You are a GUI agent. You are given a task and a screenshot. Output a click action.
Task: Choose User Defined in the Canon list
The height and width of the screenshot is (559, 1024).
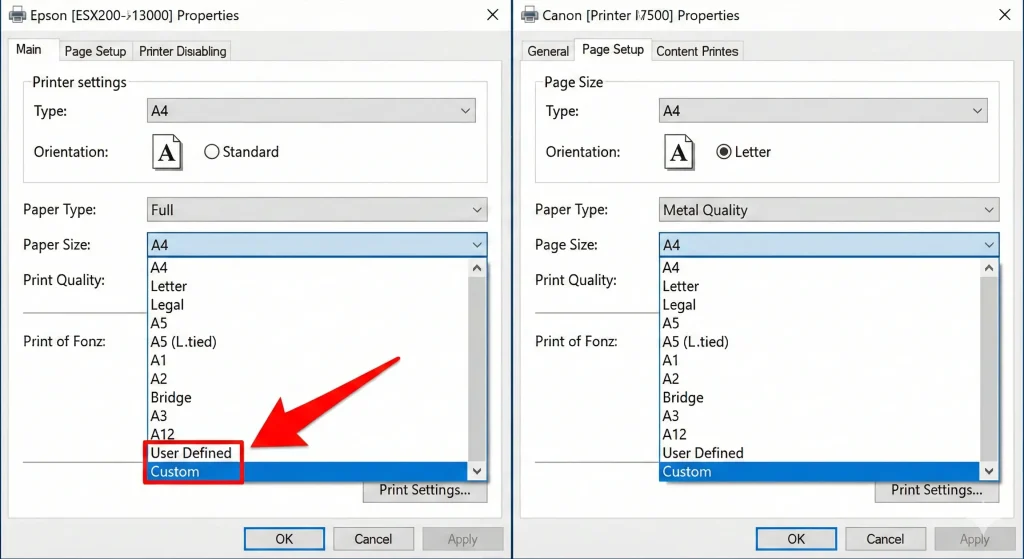pos(820,453)
